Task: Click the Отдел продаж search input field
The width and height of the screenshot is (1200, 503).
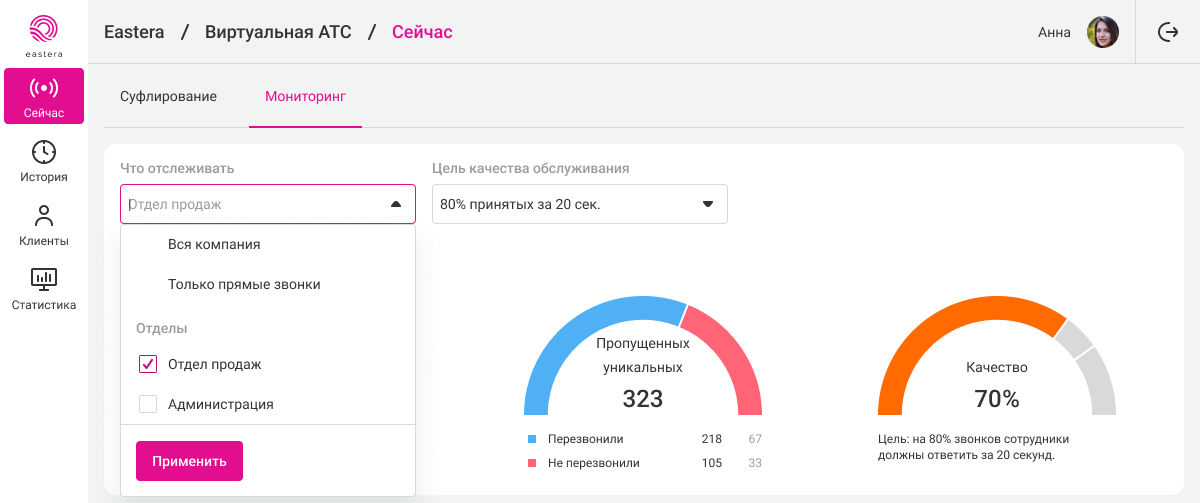Action: click(250, 204)
